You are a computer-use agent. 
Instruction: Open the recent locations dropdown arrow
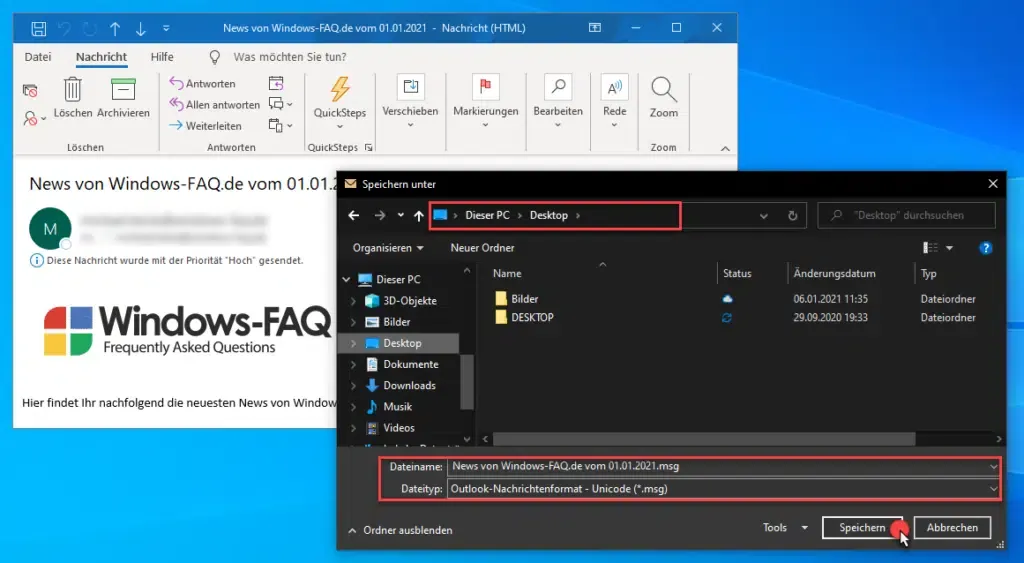[400, 216]
